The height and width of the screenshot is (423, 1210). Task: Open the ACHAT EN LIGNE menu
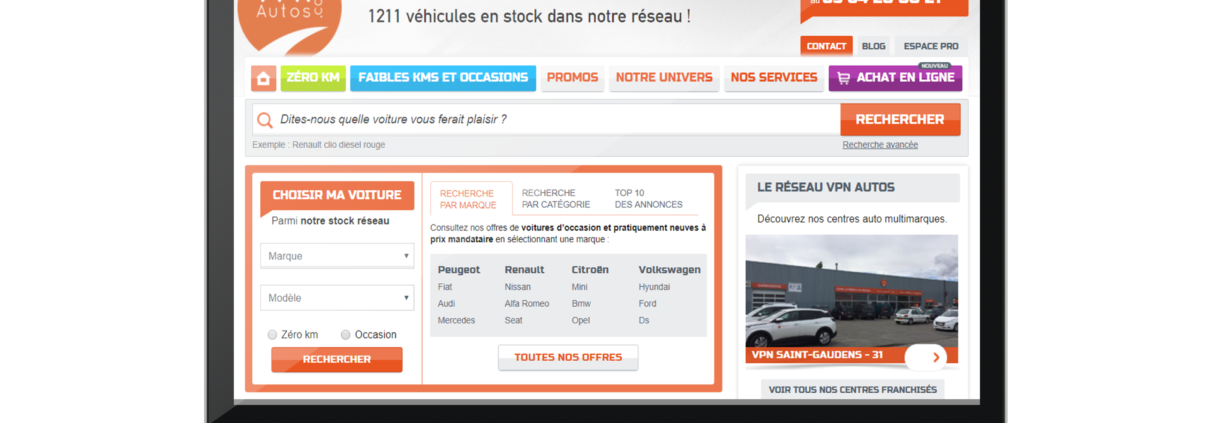click(x=895, y=78)
